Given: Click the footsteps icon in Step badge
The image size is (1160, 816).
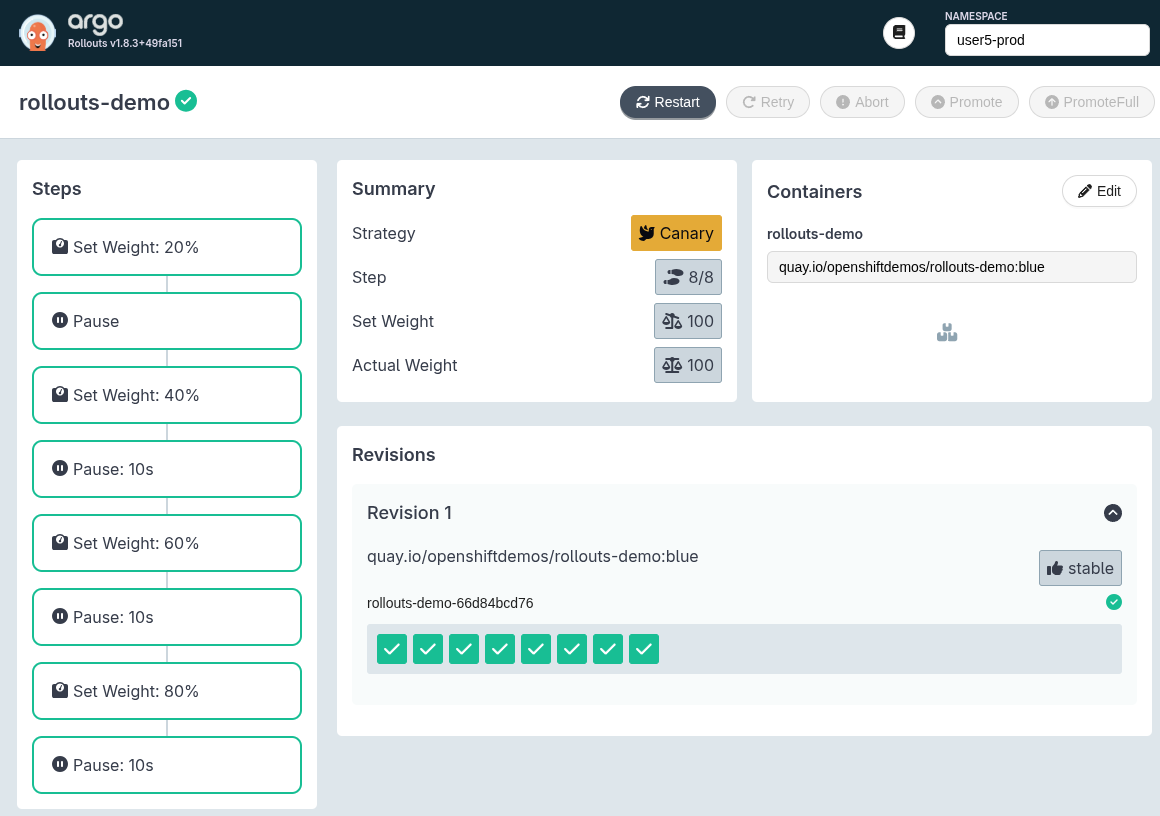Looking at the screenshot, I should tap(673, 277).
